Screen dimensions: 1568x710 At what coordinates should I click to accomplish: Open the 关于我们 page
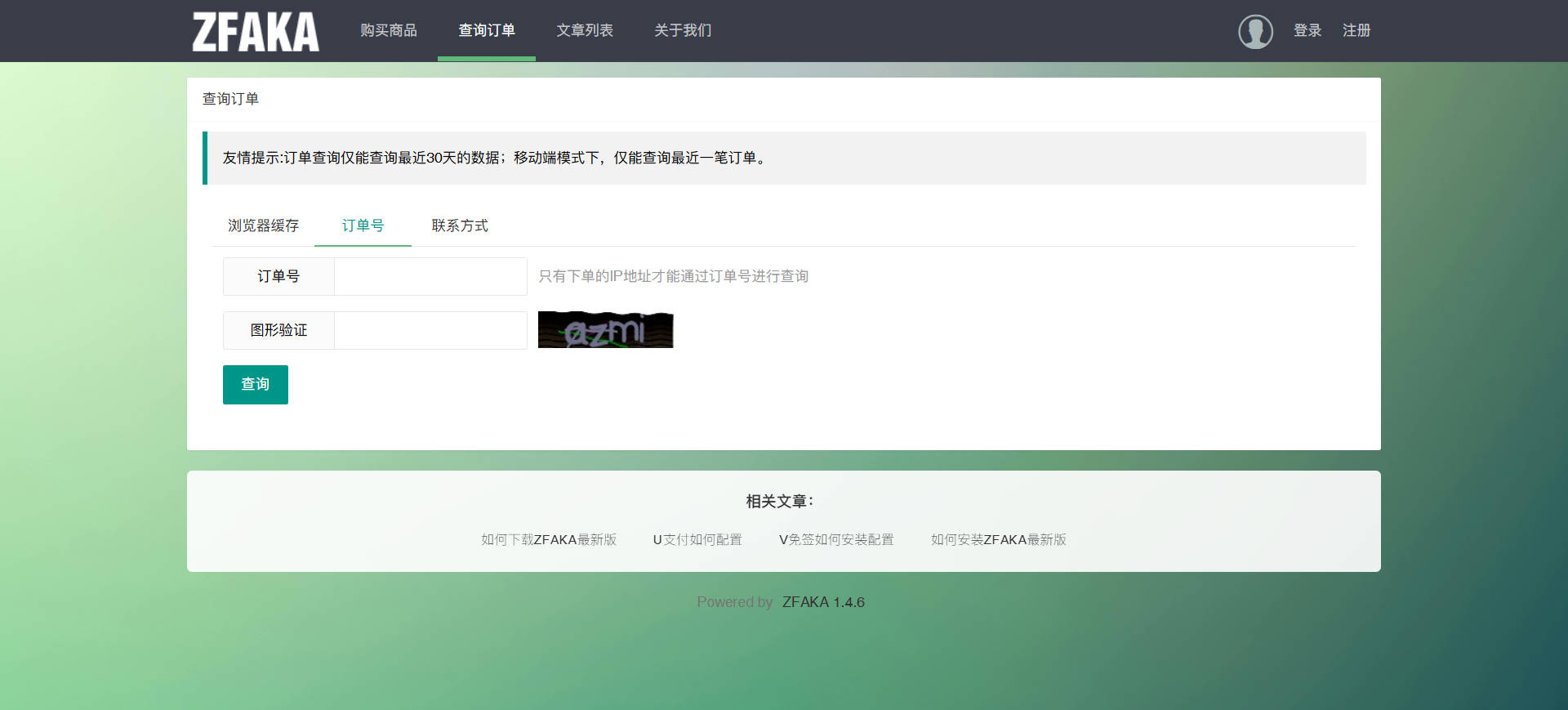pyautogui.click(x=683, y=30)
